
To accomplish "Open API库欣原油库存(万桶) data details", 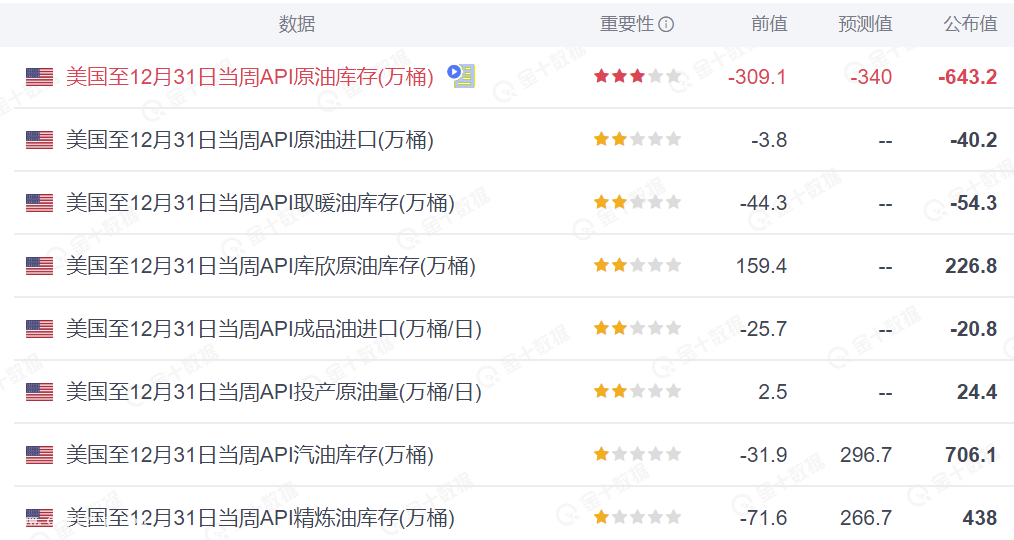I will click(x=270, y=266).
